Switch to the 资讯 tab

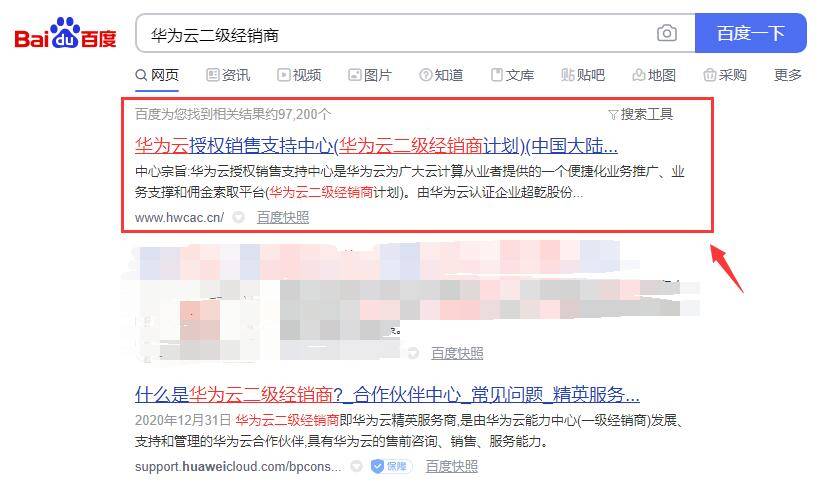[x=228, y=75]
